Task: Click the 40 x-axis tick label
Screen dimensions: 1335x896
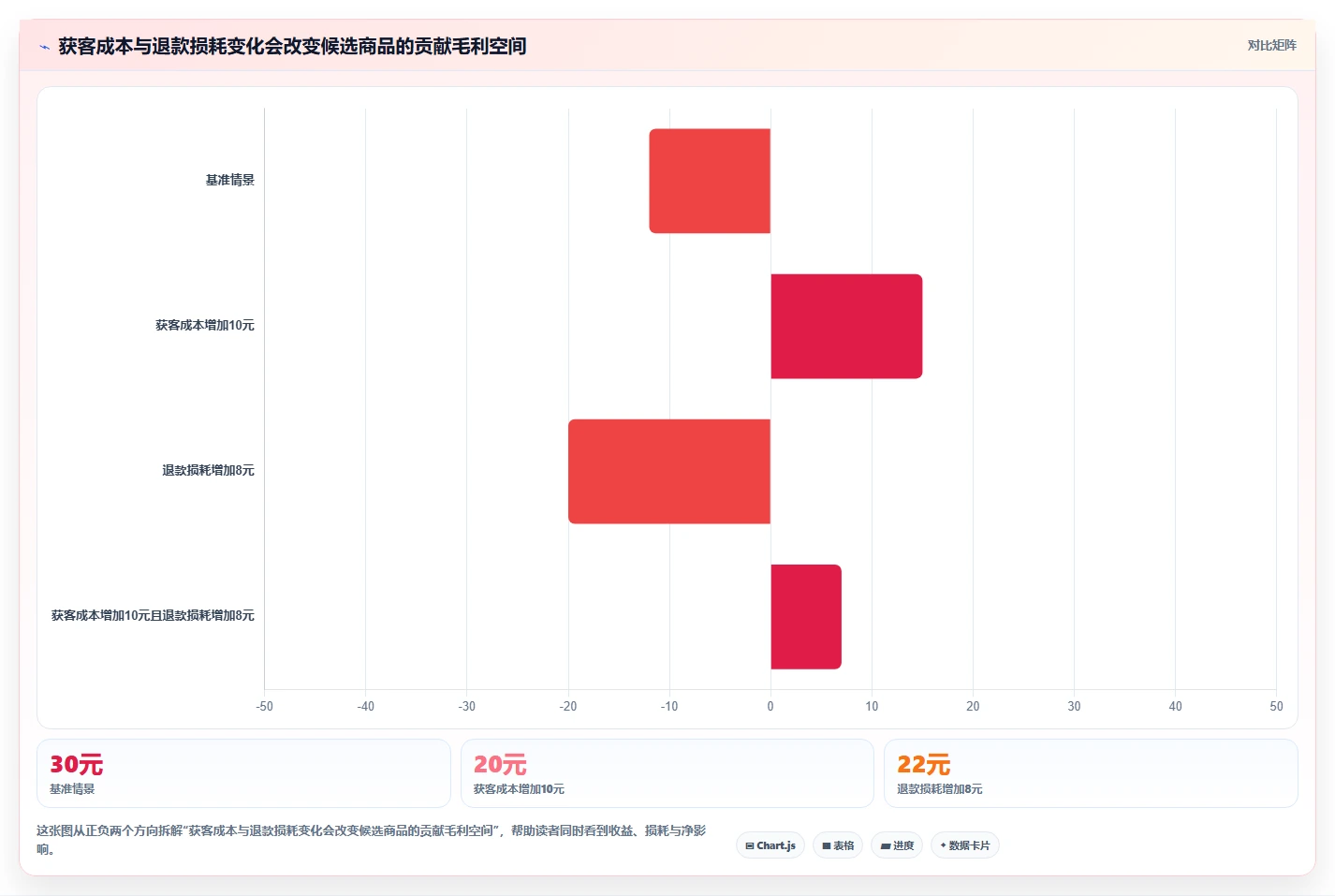Action: (x=1175, y=706)
